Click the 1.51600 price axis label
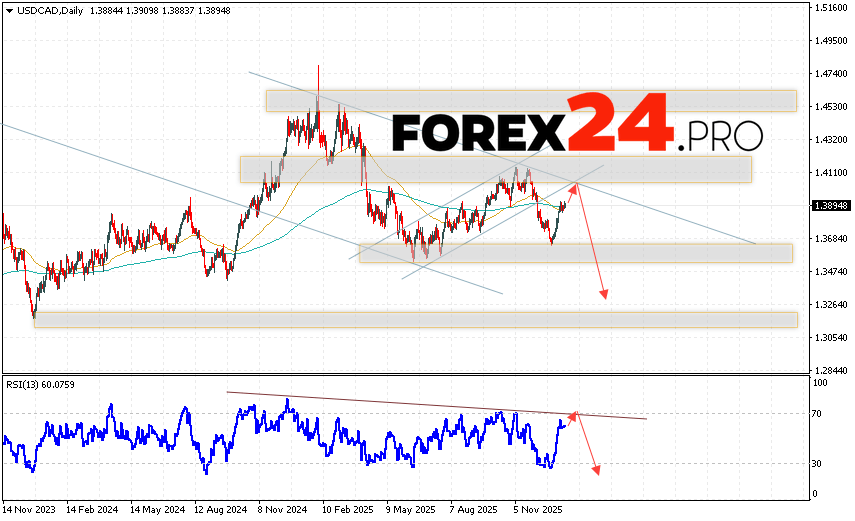 tap(829, 8)
